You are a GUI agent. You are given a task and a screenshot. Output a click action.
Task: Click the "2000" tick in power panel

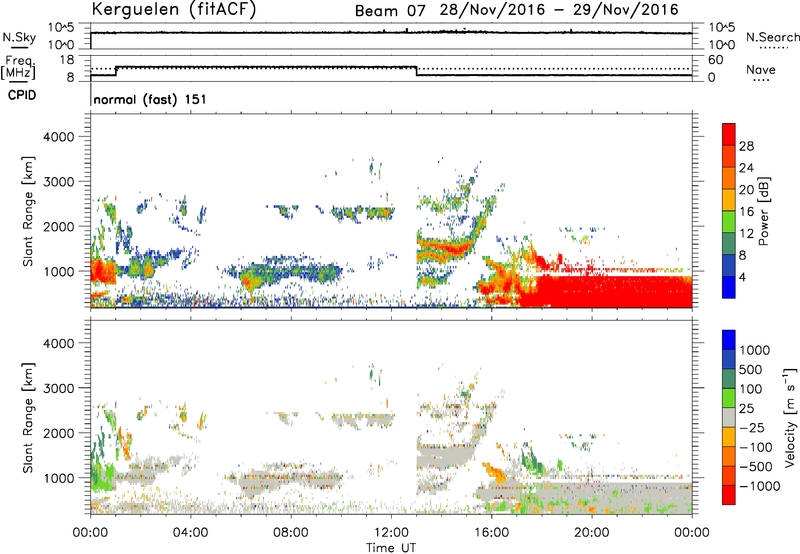point(59,226)
